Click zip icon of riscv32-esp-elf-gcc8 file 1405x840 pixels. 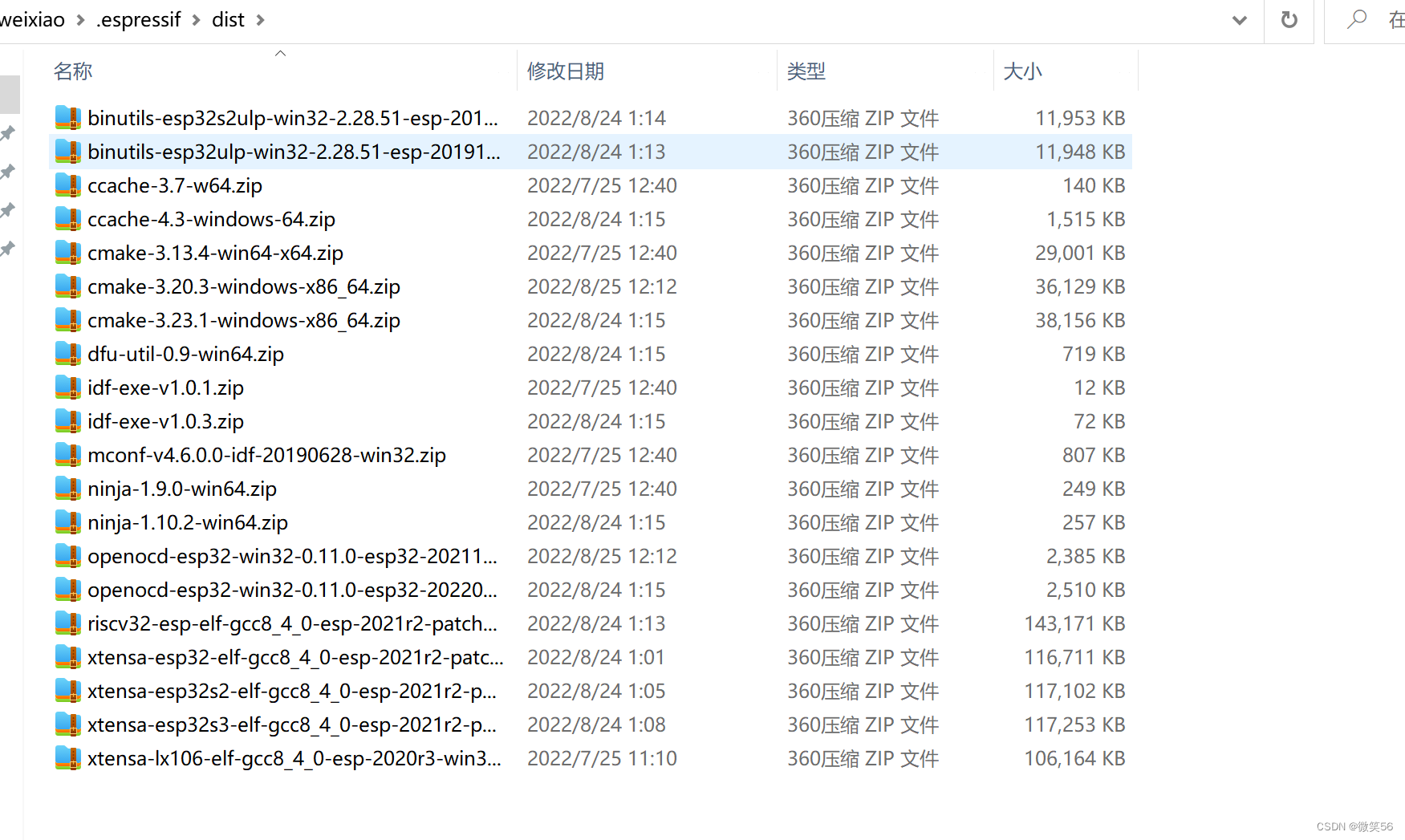[68, 623]
